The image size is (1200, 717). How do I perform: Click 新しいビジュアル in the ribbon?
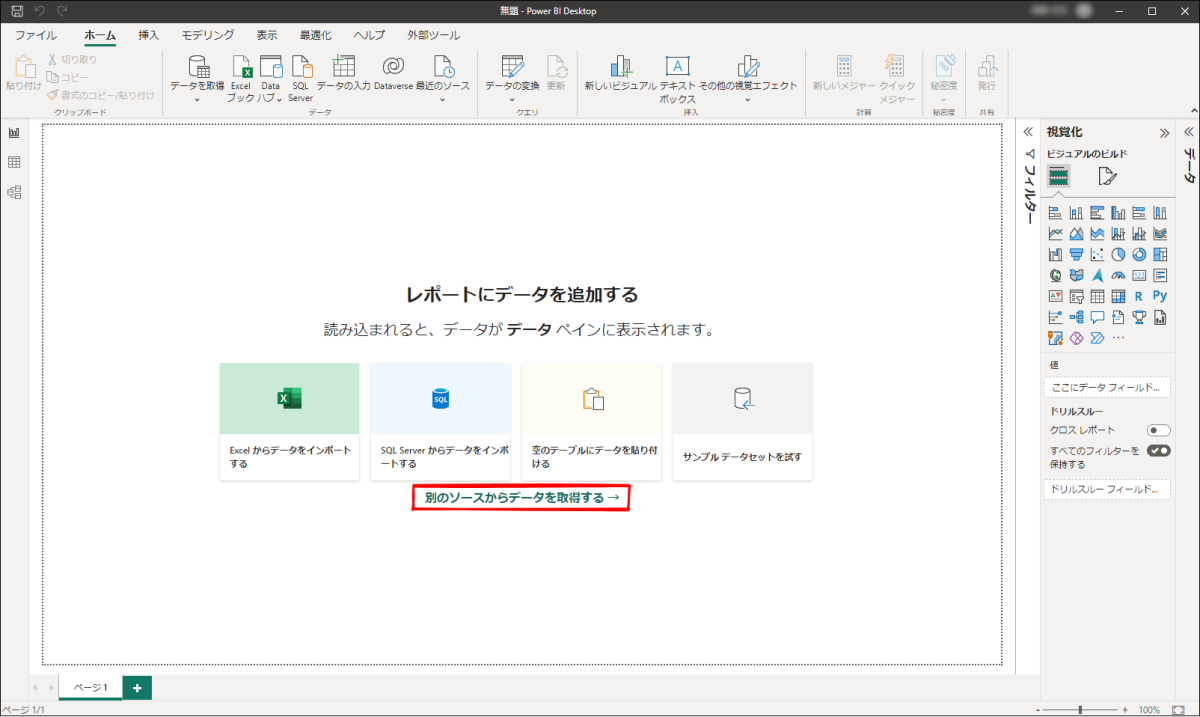620,74
